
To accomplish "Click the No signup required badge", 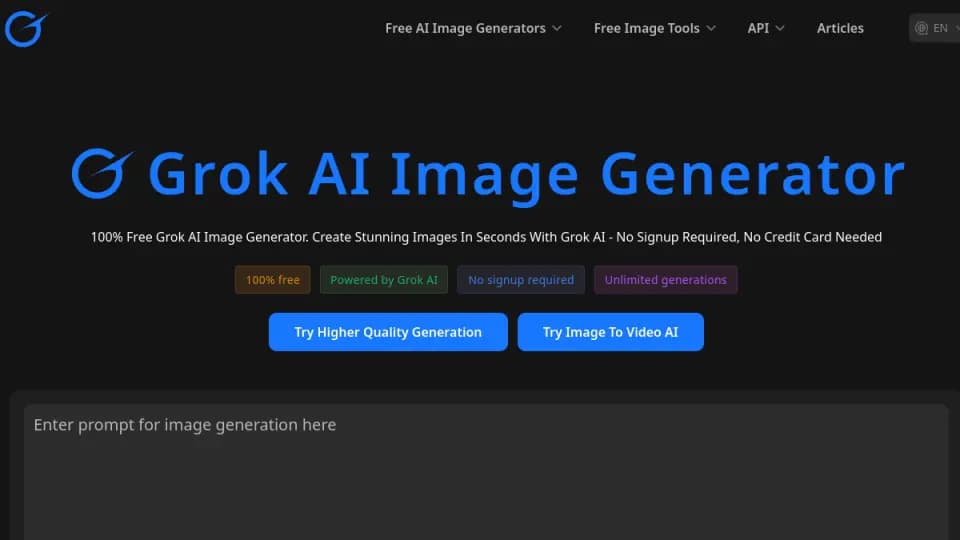I will click(x=521, y=280).
